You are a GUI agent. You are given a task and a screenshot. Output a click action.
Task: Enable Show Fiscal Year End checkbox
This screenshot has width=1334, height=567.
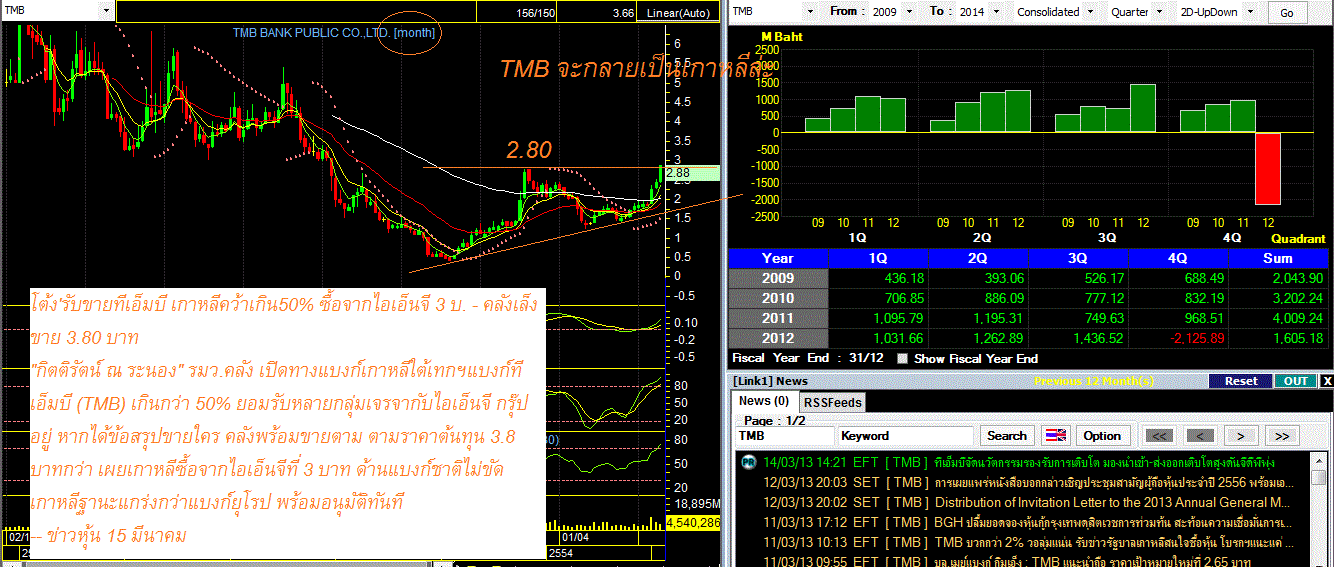[x=903, y=359]
